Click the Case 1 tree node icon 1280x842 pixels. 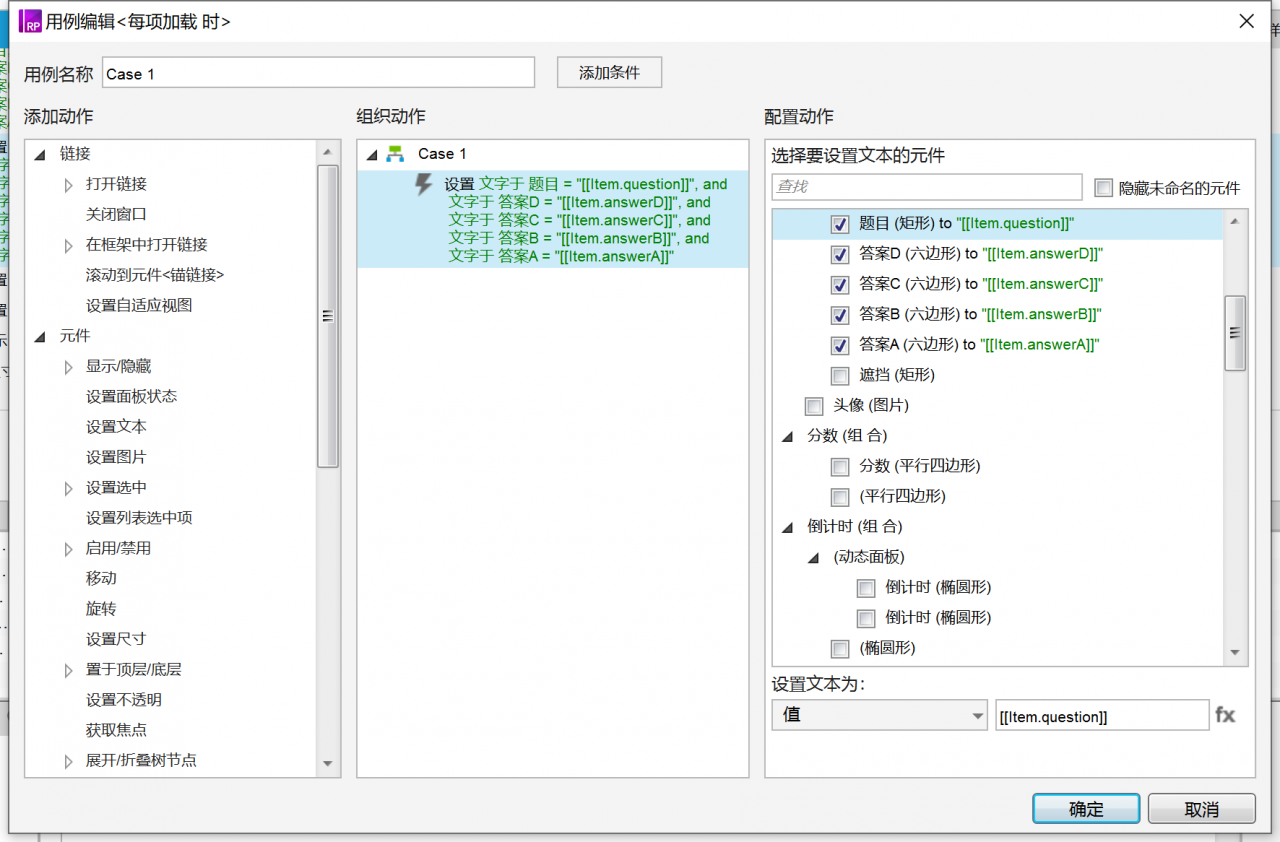coord(396,154)
